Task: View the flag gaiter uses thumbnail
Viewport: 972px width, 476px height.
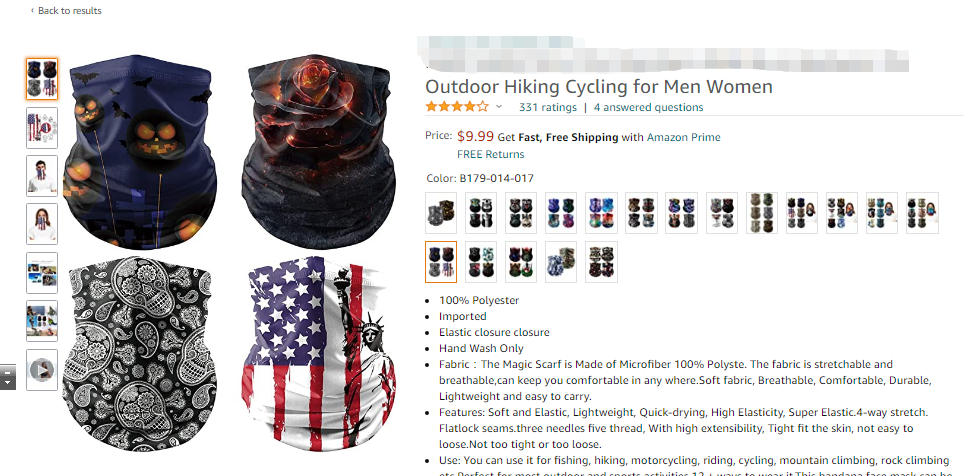Action: 42,128
